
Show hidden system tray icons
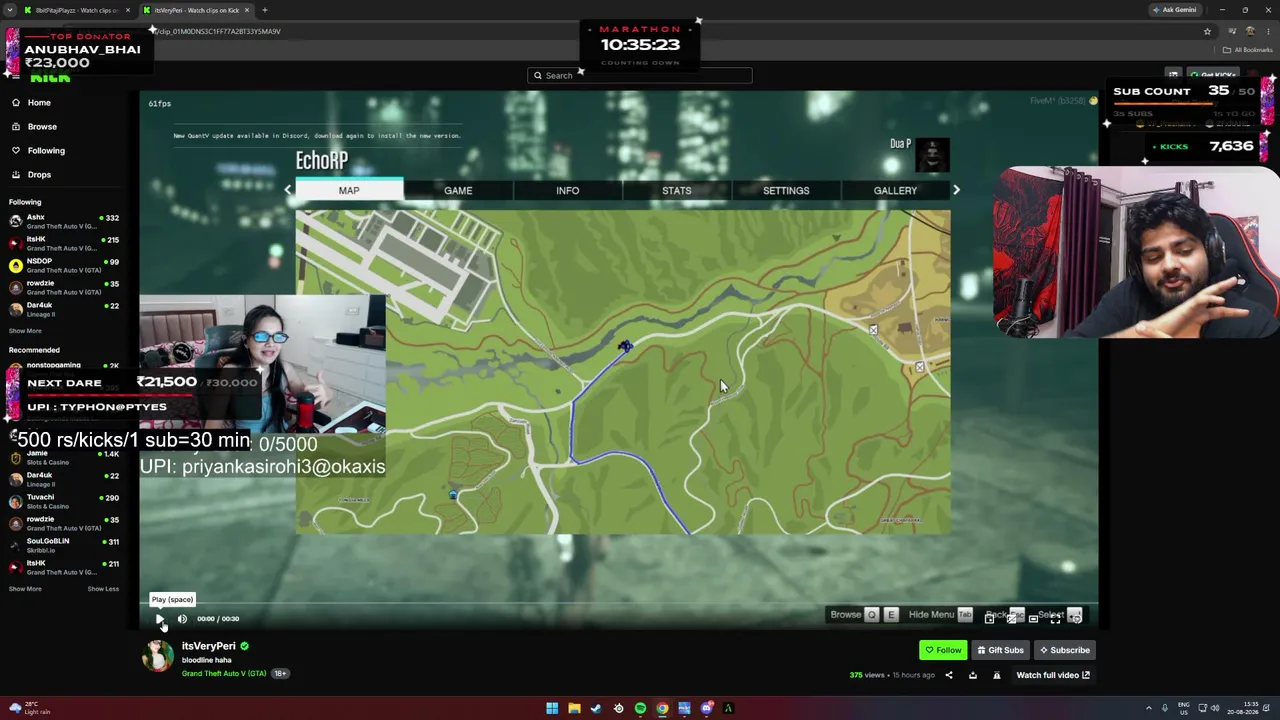1149,709
